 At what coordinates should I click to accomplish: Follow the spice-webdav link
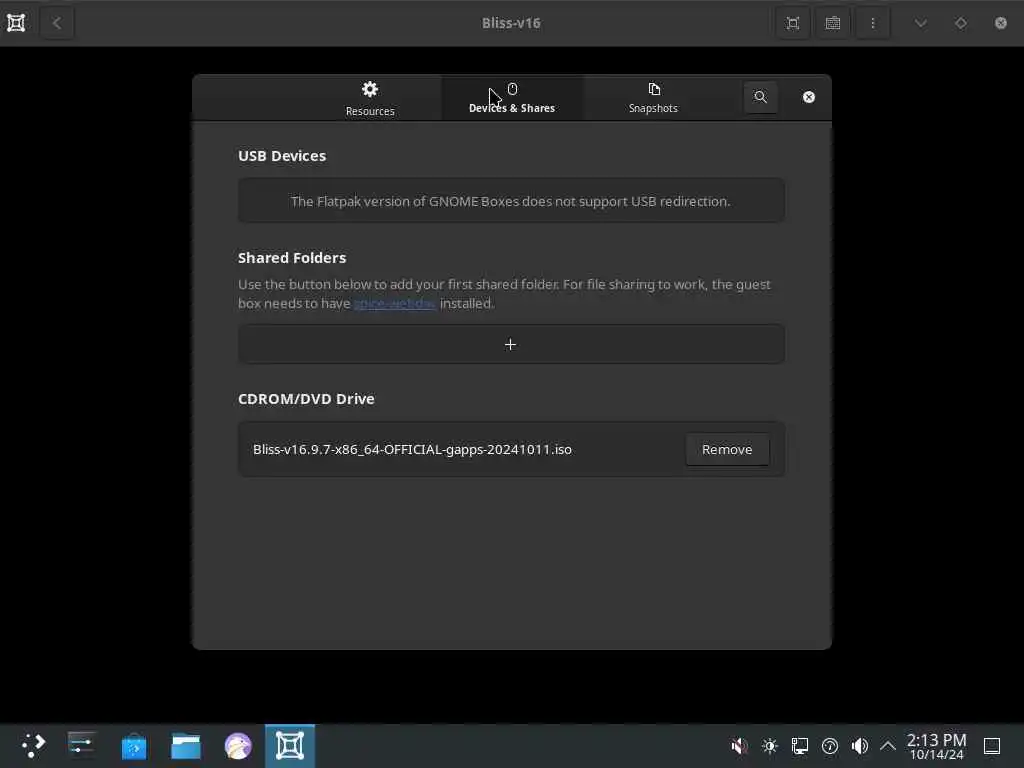coord(394,304)
